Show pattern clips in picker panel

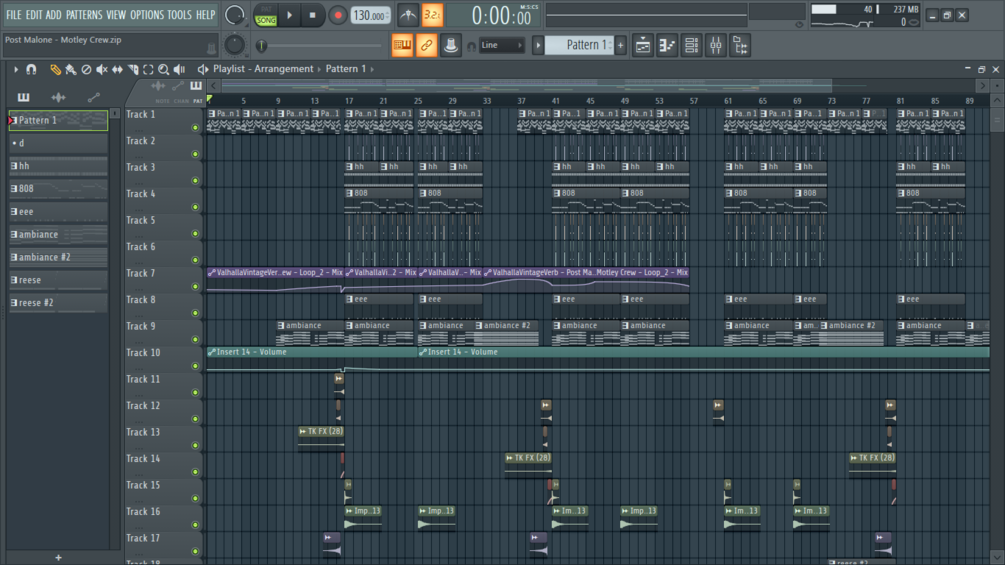24,97
